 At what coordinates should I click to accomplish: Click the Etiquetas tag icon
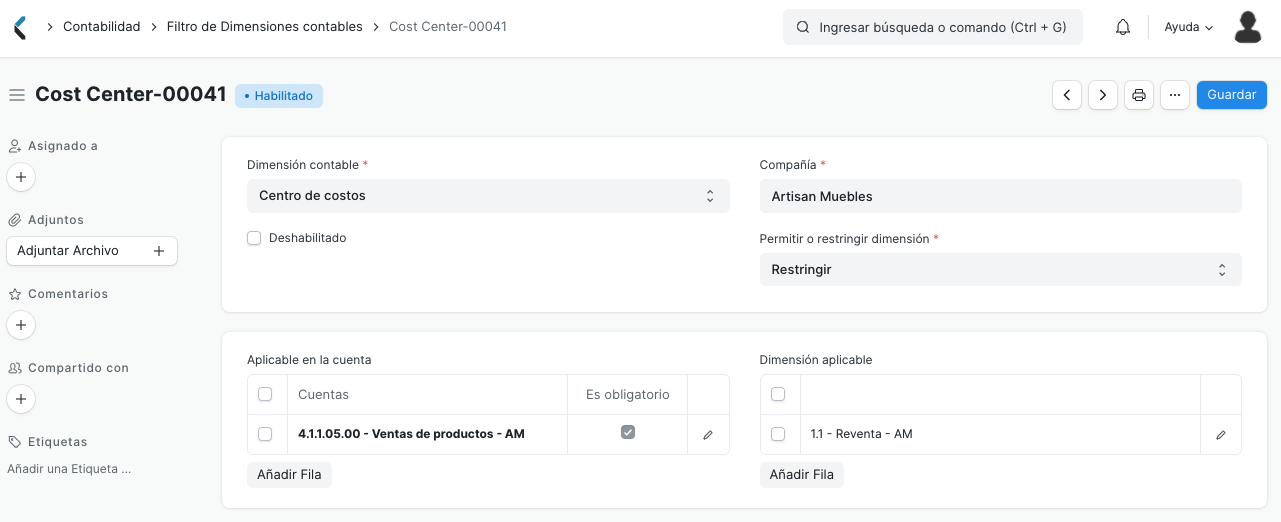coord(15,442)
